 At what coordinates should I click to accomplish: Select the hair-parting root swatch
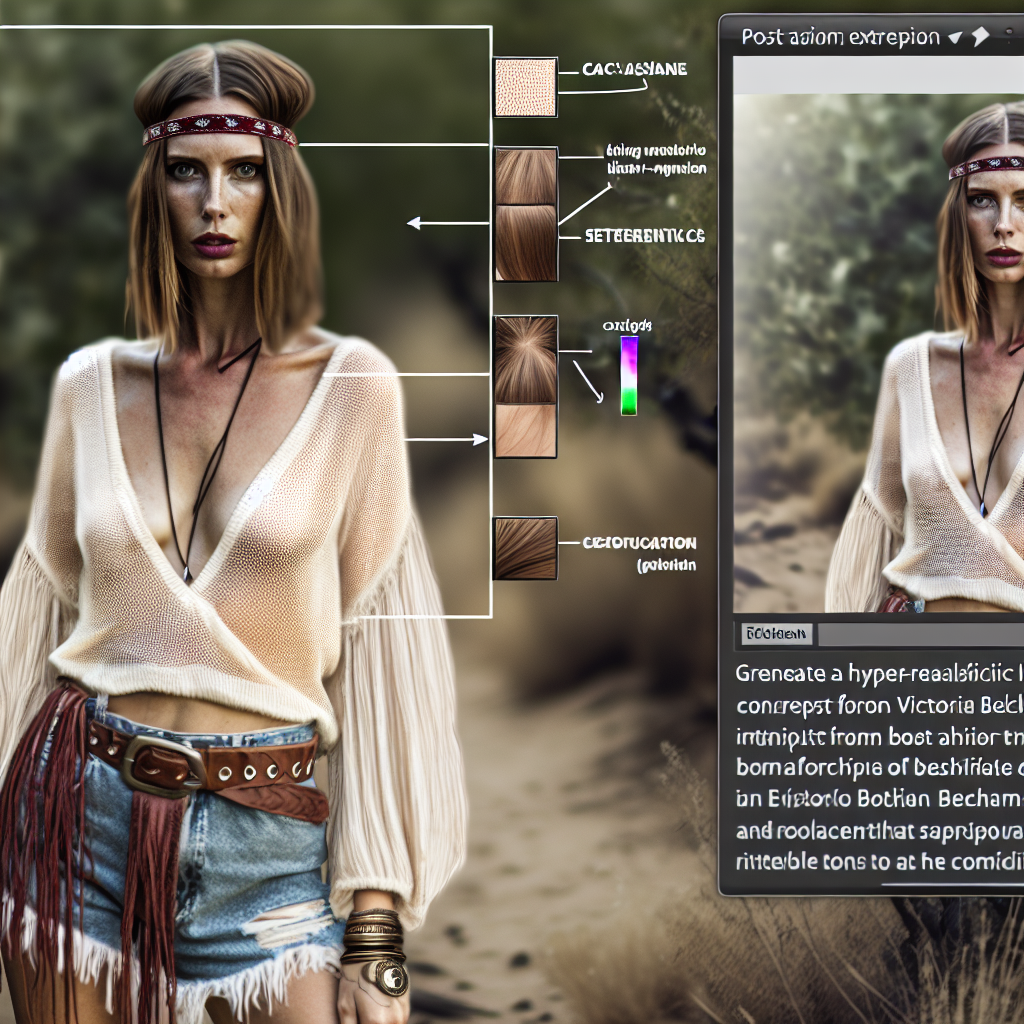[x=526, y=360]
